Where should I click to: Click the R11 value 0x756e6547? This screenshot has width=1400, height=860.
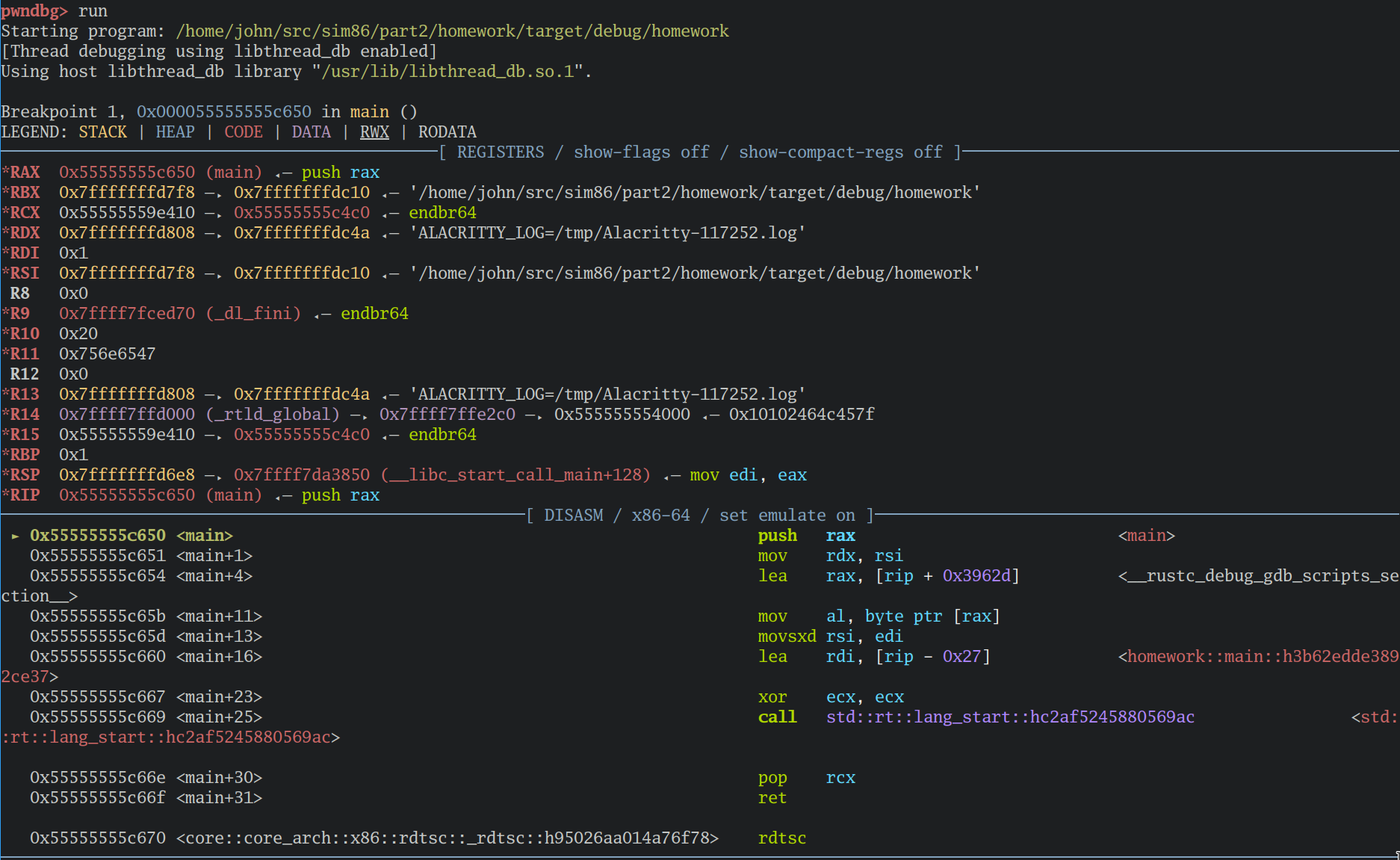pos(108,353)
